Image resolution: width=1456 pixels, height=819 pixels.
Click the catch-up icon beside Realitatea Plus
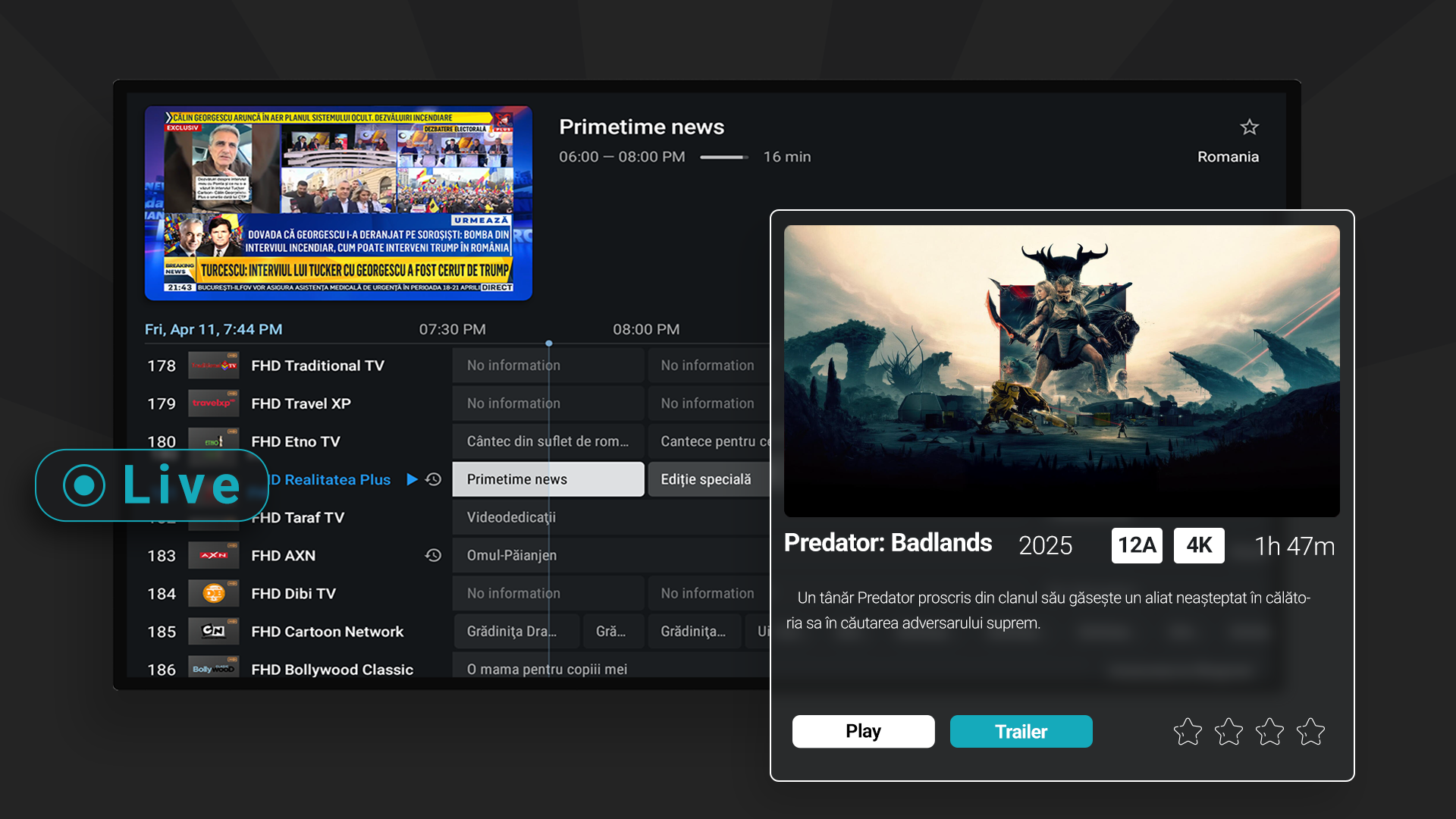pyautogui.click(x=433, y=479)
